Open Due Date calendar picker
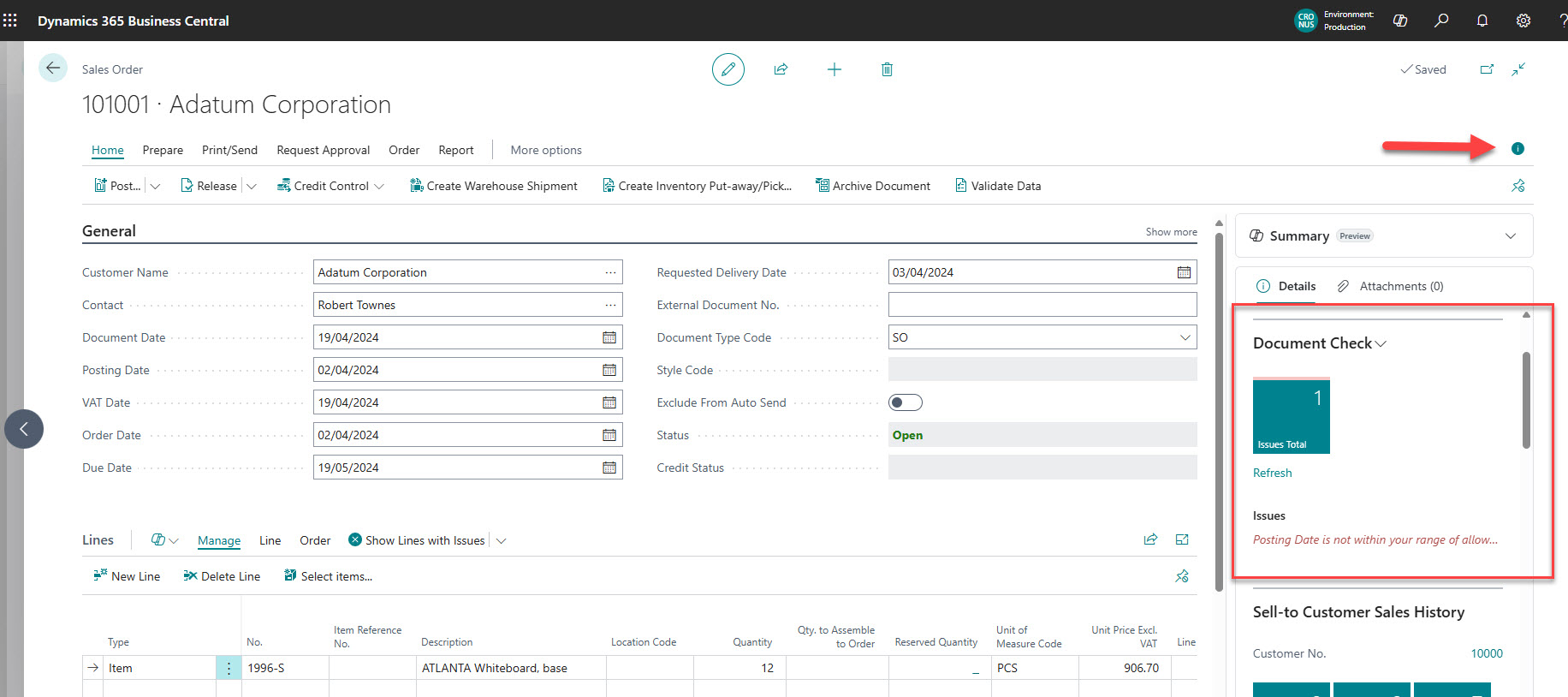Image resolution: width=1568 pixels, height=697 pixels. point(609,468)
